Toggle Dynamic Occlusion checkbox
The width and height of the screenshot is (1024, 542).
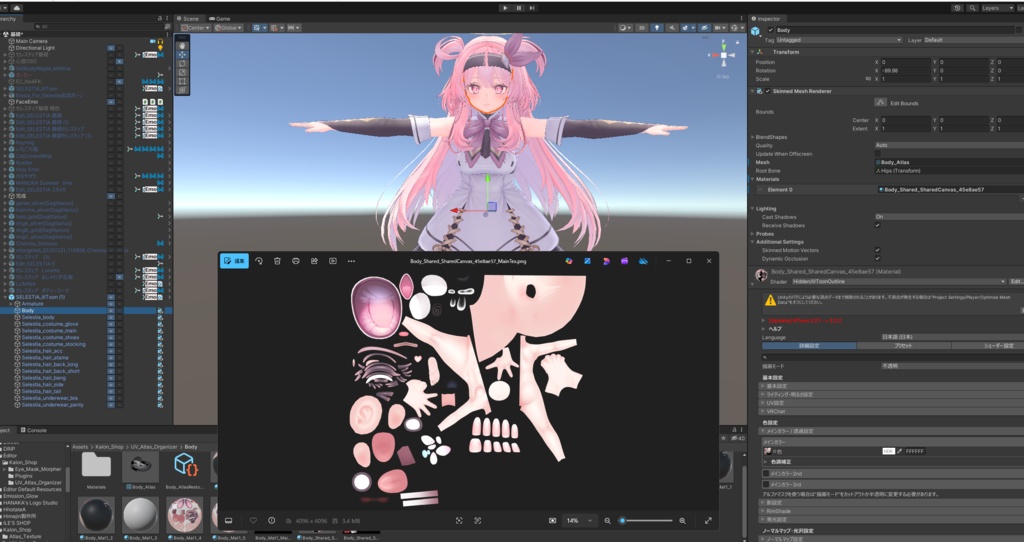point(878,259)
